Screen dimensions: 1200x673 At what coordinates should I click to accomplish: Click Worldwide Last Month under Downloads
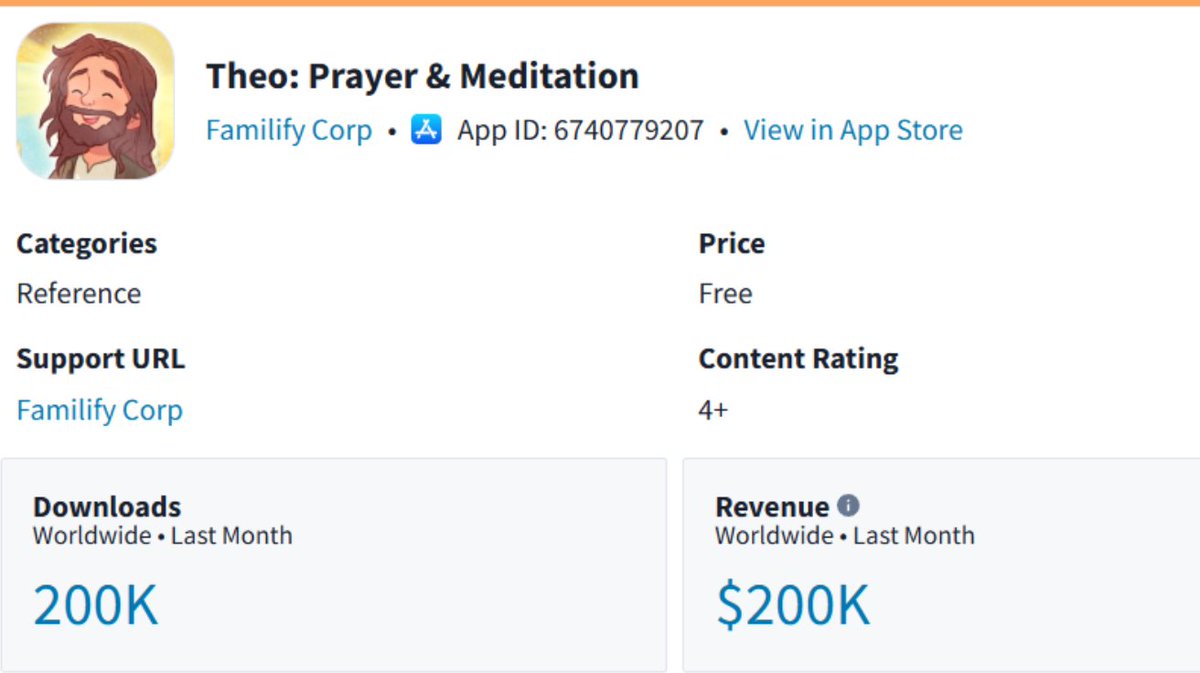pos(163,536)
